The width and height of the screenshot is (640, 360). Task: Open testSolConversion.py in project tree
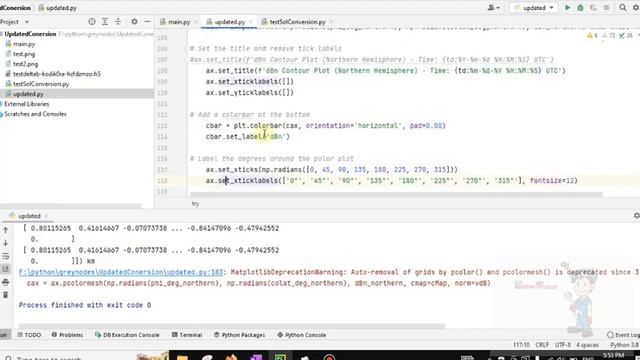pos(41,84)
